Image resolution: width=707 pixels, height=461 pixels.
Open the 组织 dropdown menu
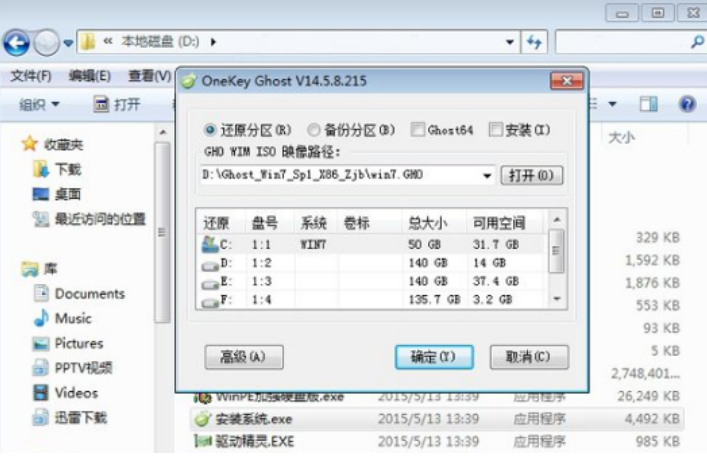pos(39,104)
